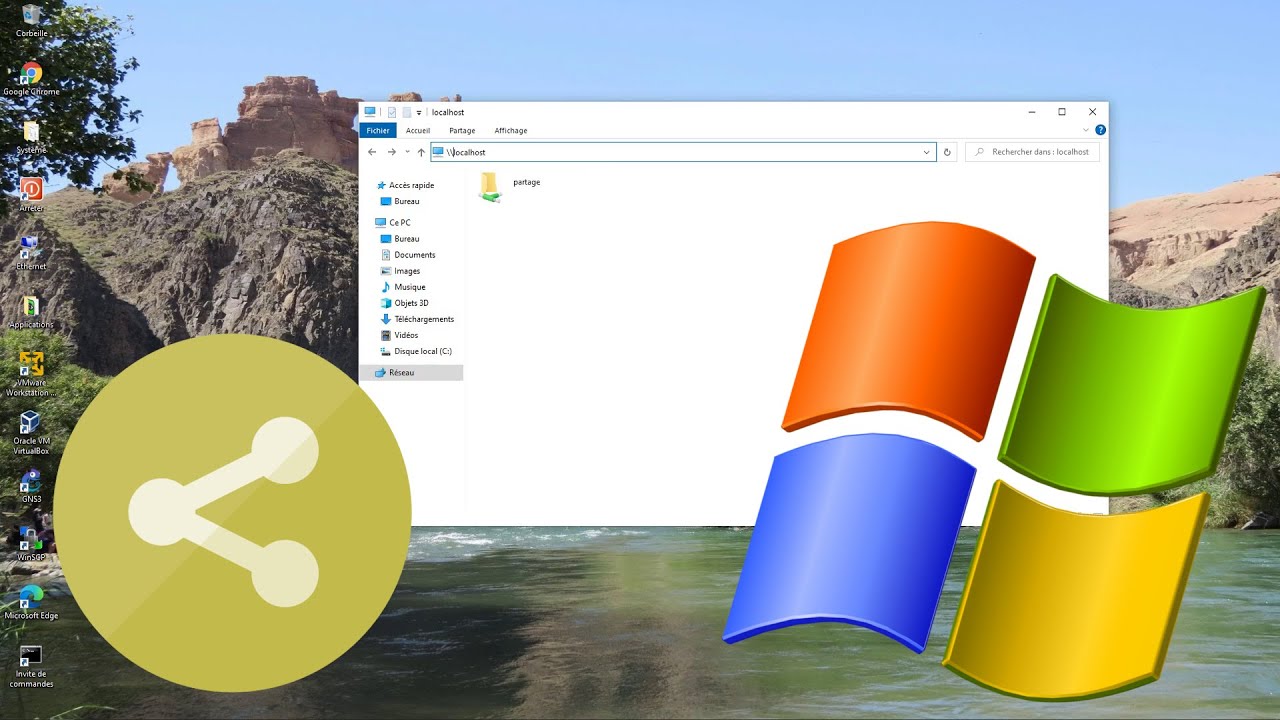Click the computer icon in the title bar
Image resolution: width=1280 pixels, height=720 pixels.
click(370, 112)
